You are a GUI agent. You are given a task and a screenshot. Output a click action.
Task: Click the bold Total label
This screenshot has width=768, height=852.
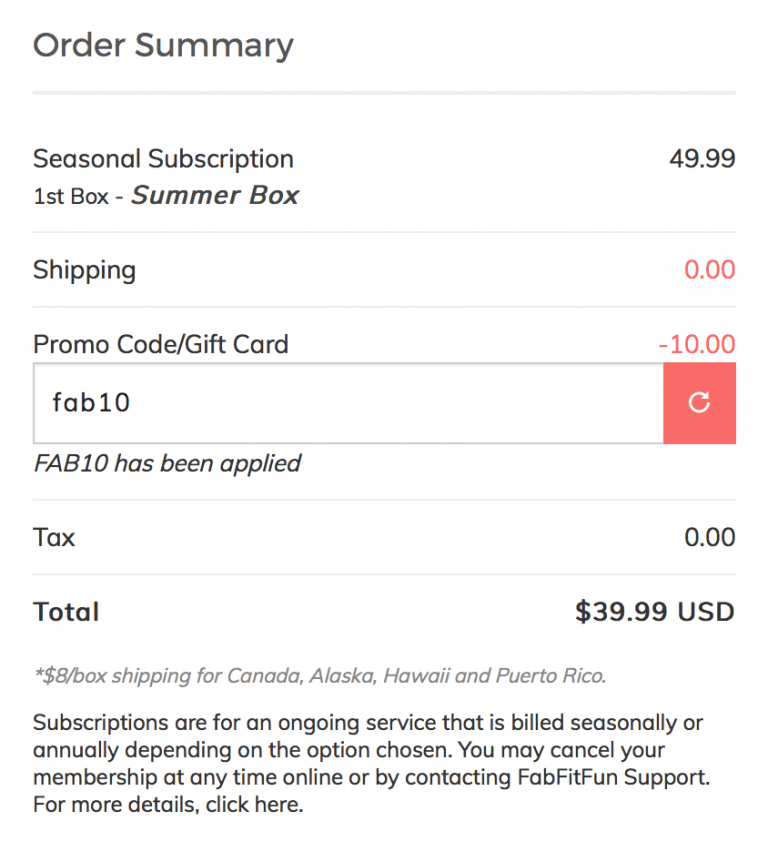pos(66,612)
